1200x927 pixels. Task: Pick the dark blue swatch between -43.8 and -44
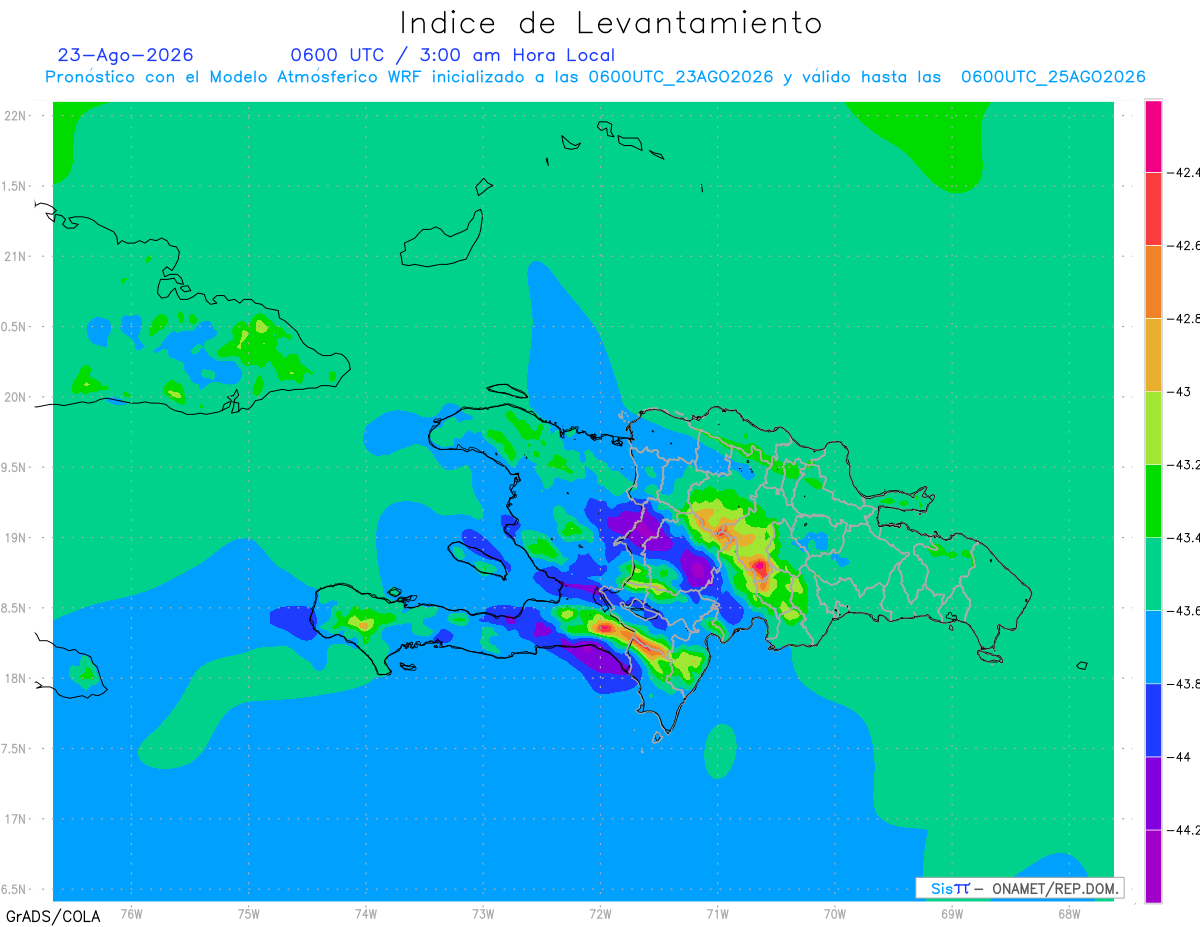click(x=1153, y=720)
